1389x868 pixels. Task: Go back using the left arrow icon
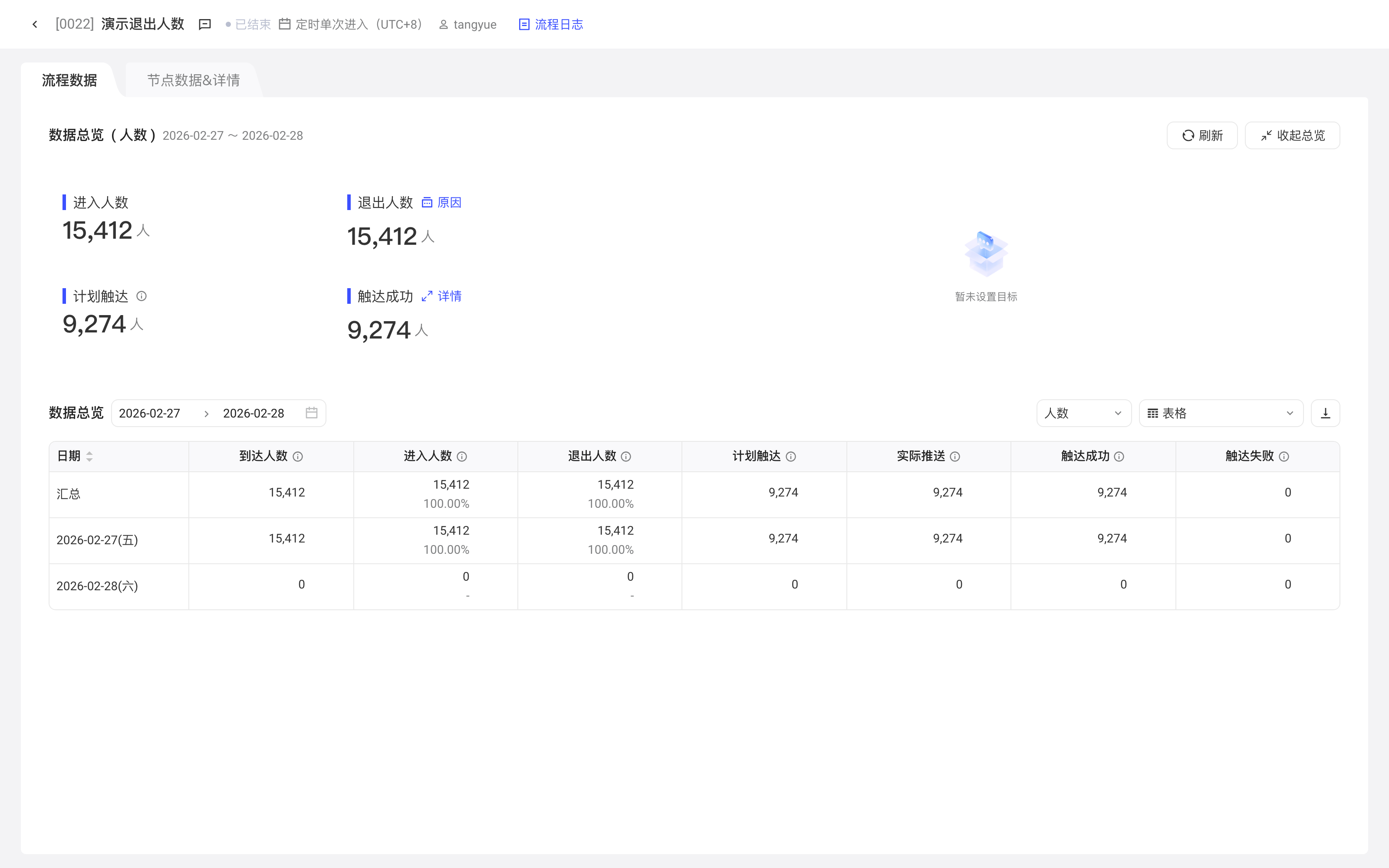(x=35, y=24)
